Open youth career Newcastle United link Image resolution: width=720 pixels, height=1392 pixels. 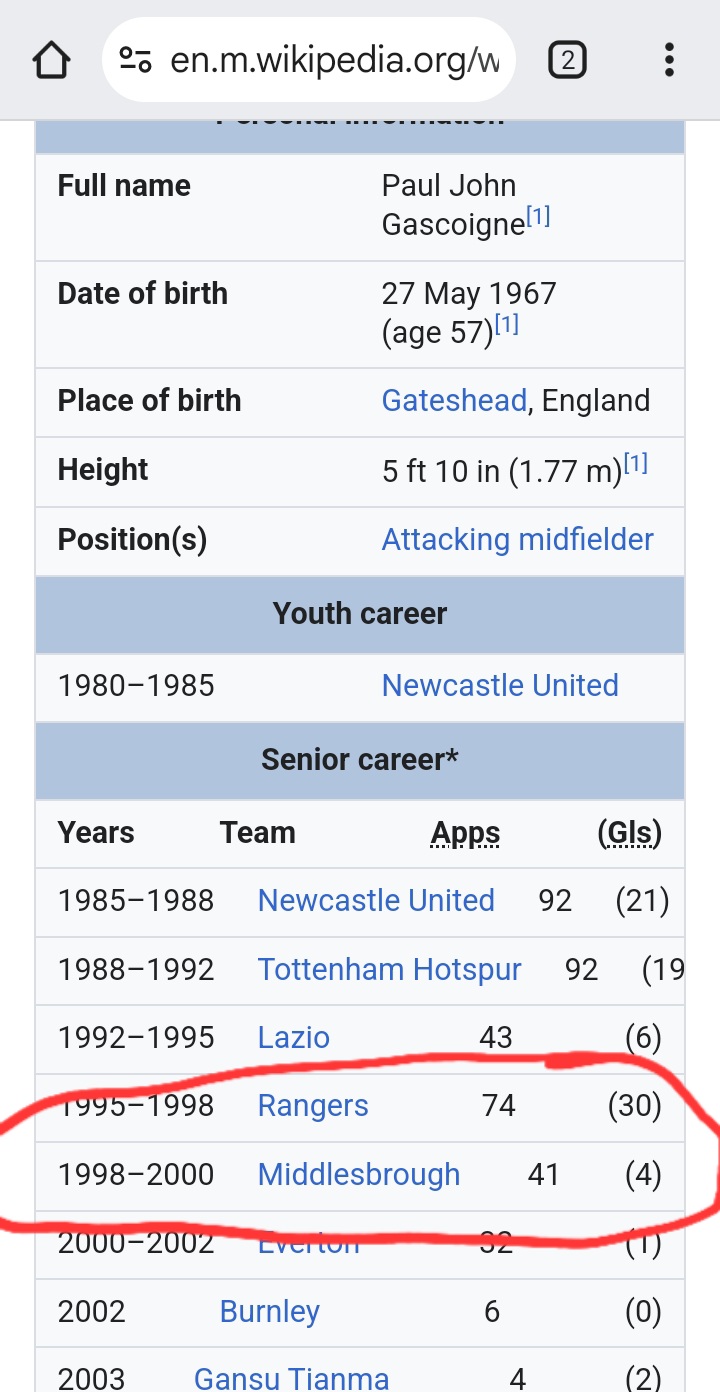(500, 685)
